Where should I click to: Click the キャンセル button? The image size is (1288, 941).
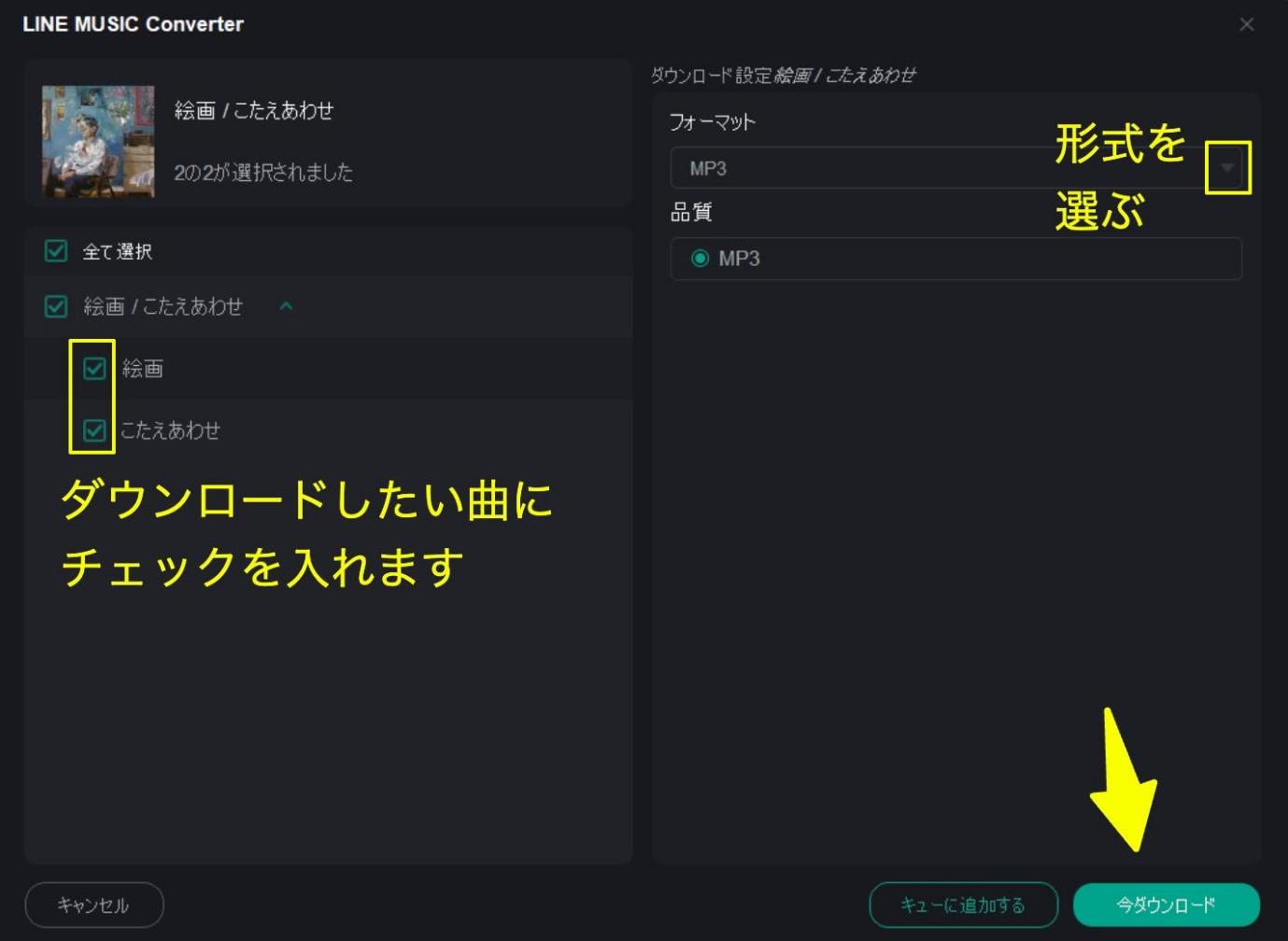tap(94, 905)
